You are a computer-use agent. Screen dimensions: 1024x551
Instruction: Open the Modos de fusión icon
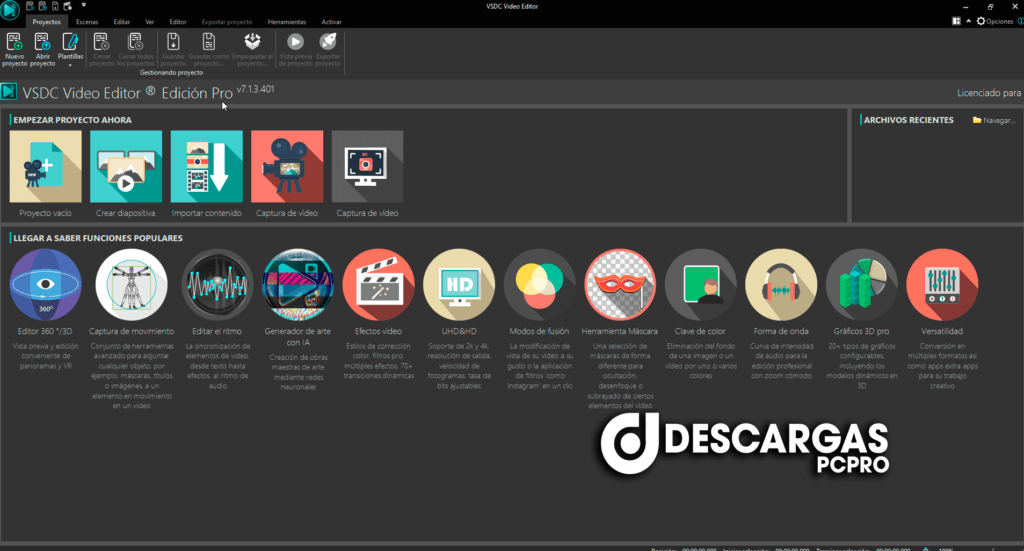click(539, 285)
